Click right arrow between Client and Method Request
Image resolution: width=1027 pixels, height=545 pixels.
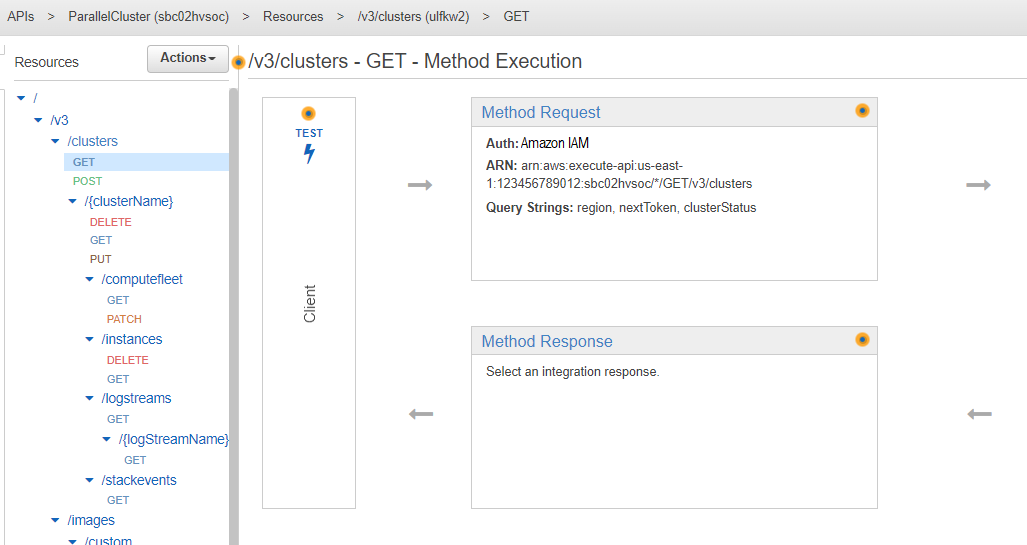click(421, 185)
